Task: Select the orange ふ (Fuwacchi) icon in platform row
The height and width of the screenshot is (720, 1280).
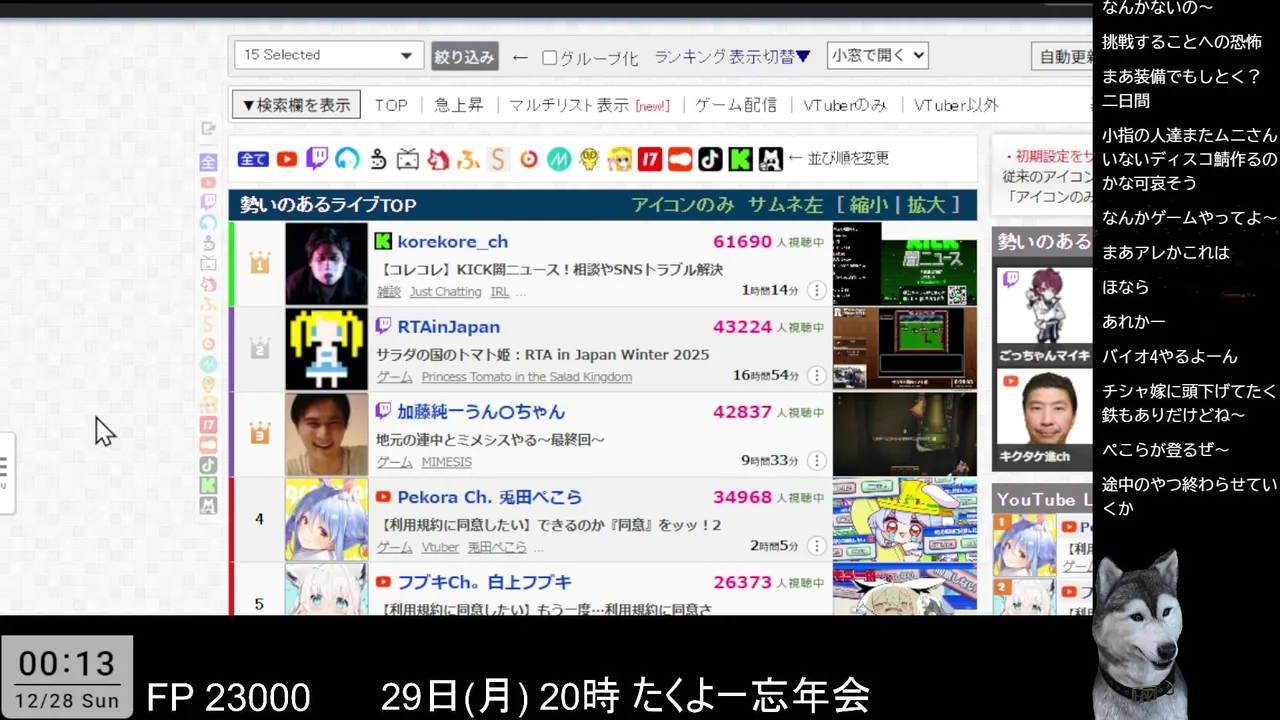Action: point(468,159)
